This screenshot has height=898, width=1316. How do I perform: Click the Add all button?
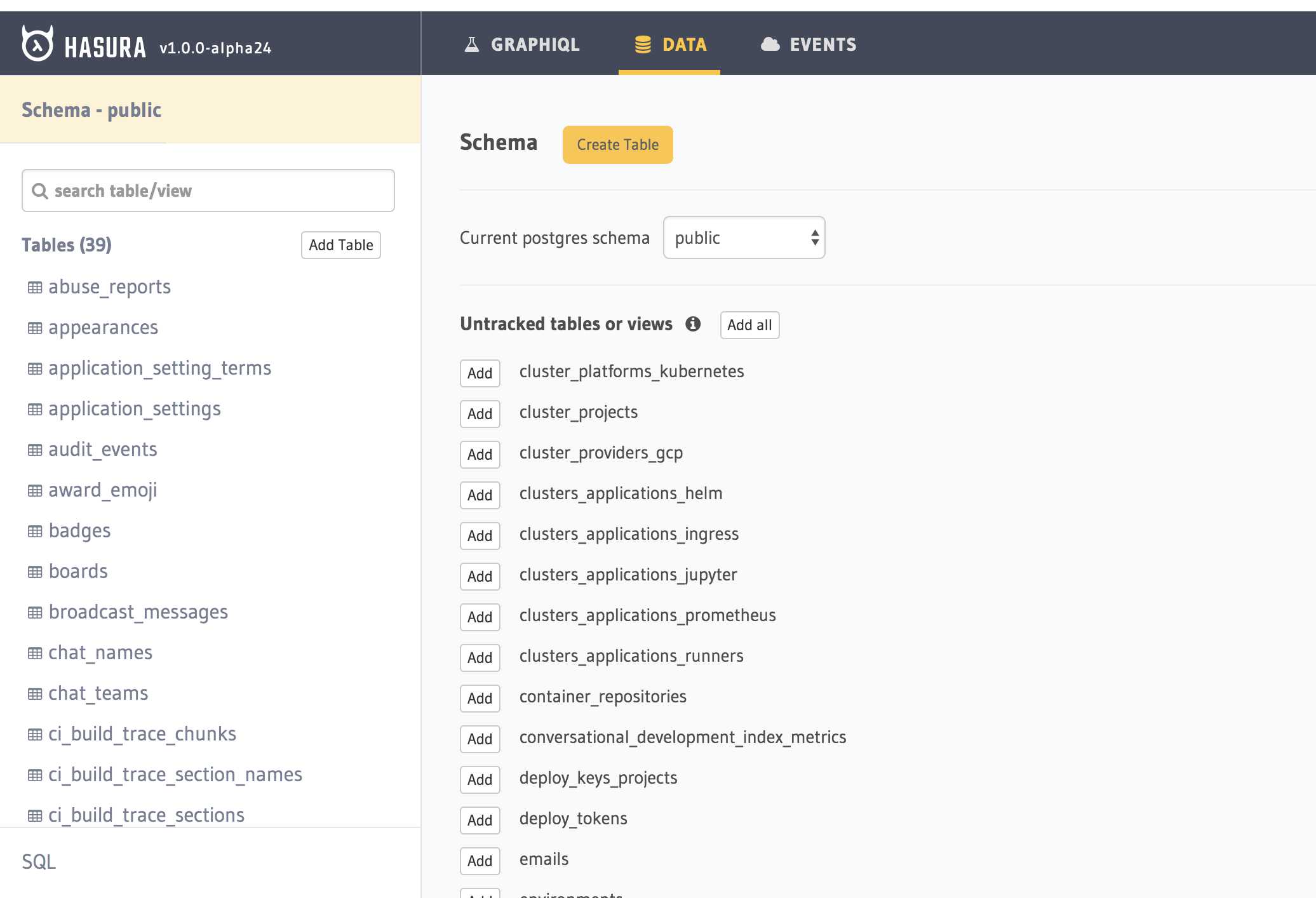click(749, 325)
